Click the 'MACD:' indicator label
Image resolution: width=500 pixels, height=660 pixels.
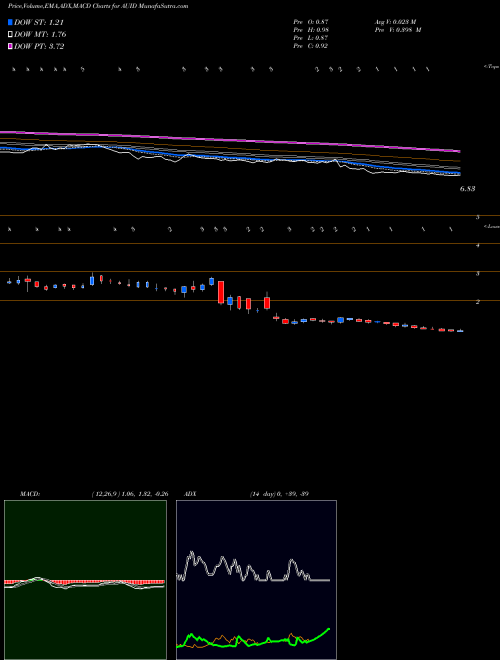click(x=30, y=494)
